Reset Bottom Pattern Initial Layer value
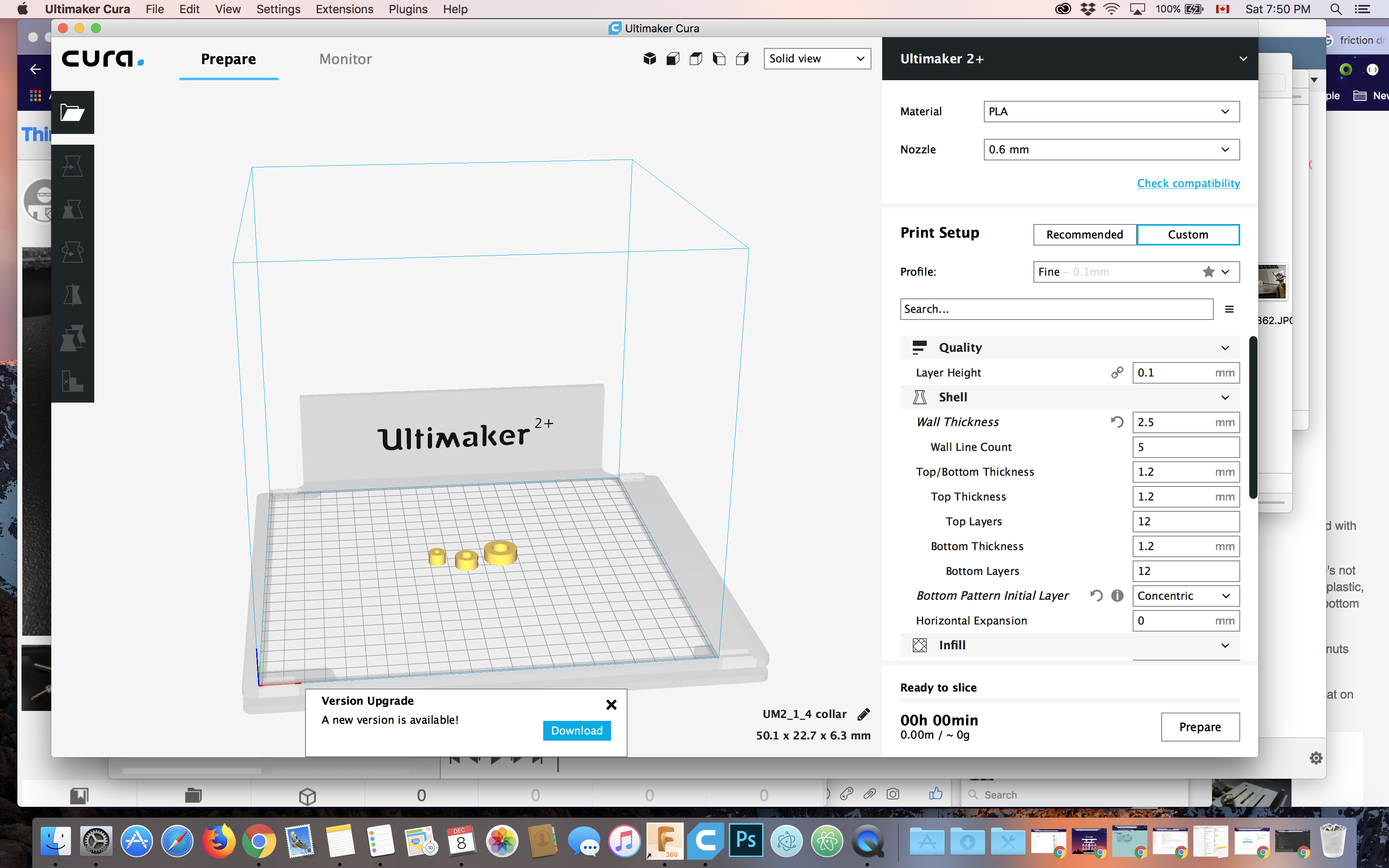Screen dimensions: 1389x868 (x=1096, y=595)
